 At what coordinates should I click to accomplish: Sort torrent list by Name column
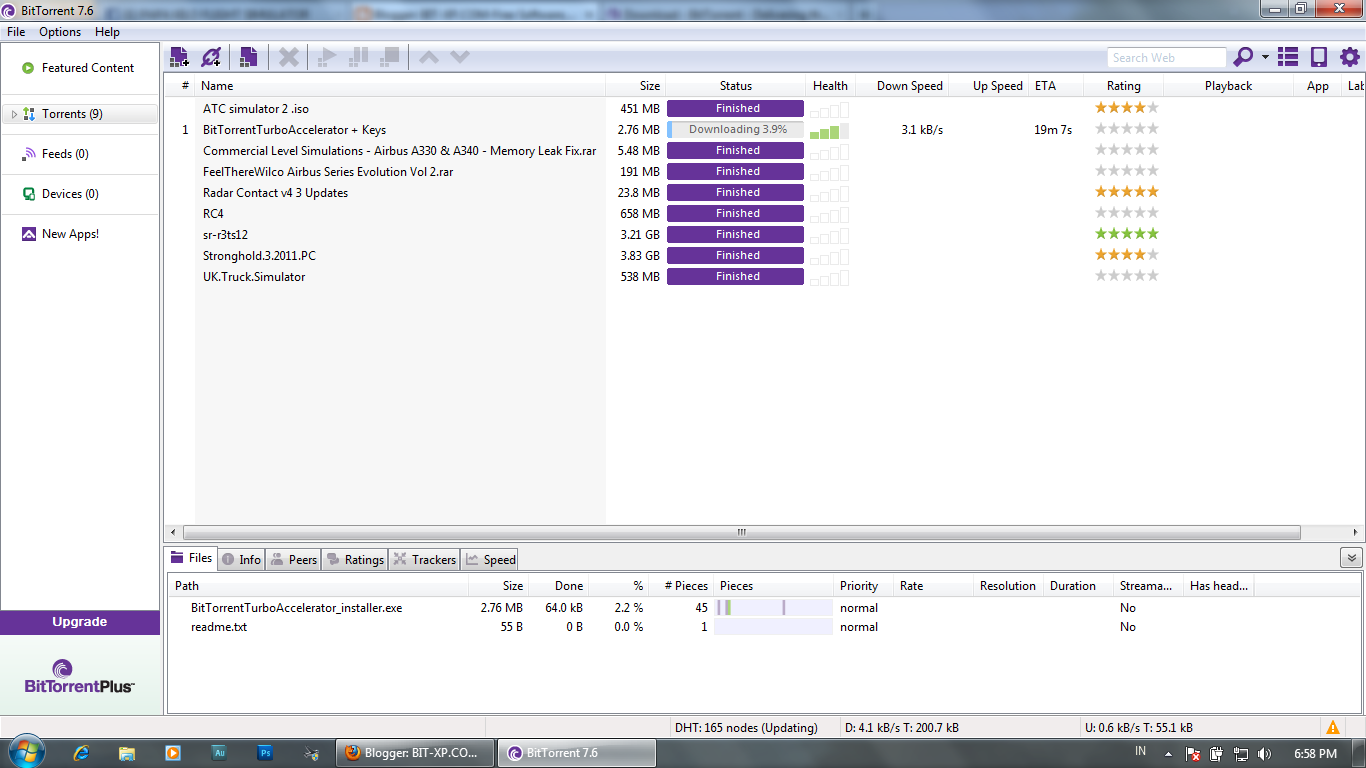tap(400, 86)
